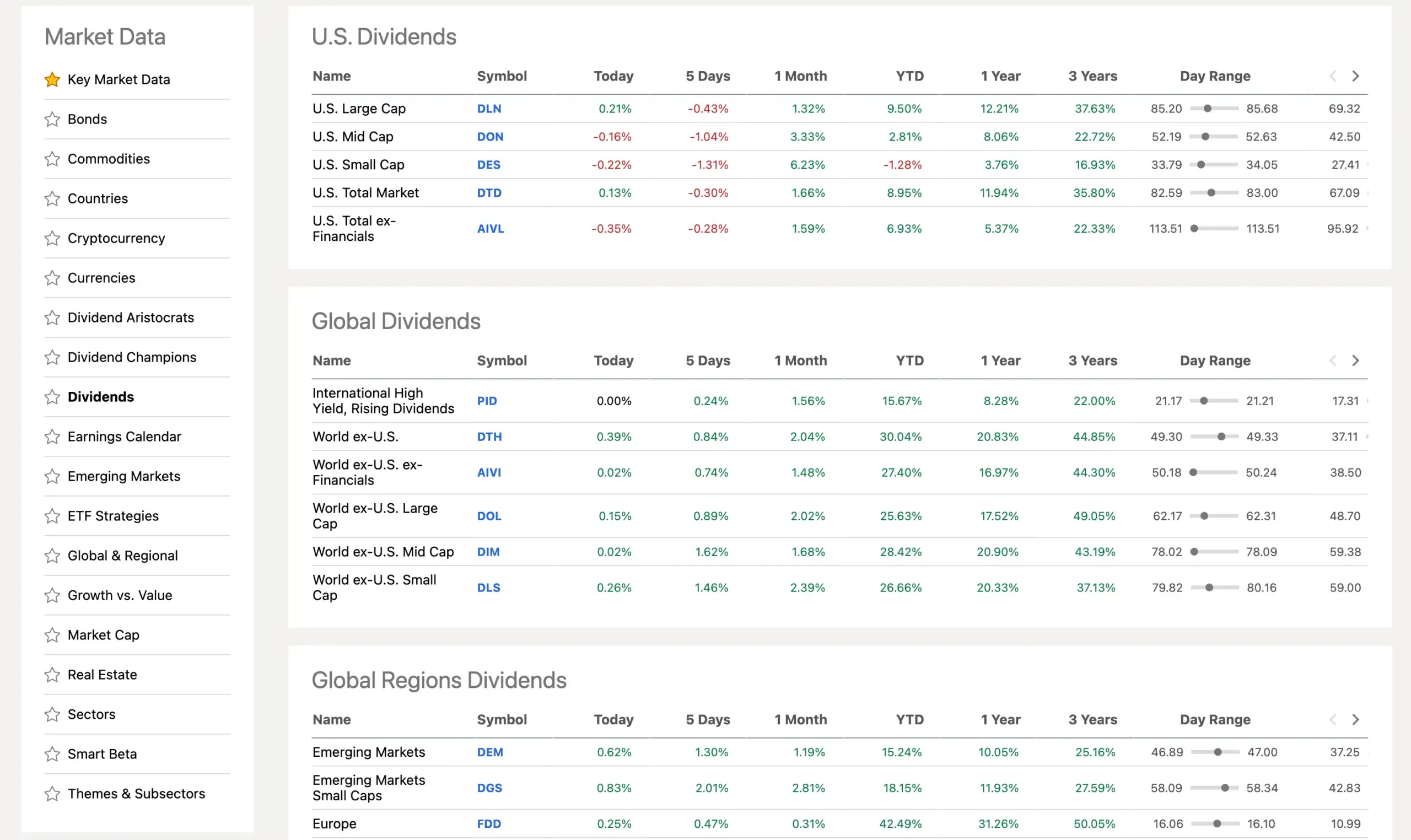Open the AIVI ticker link
The image size is (1411, 840).
(x=489, y=473)
